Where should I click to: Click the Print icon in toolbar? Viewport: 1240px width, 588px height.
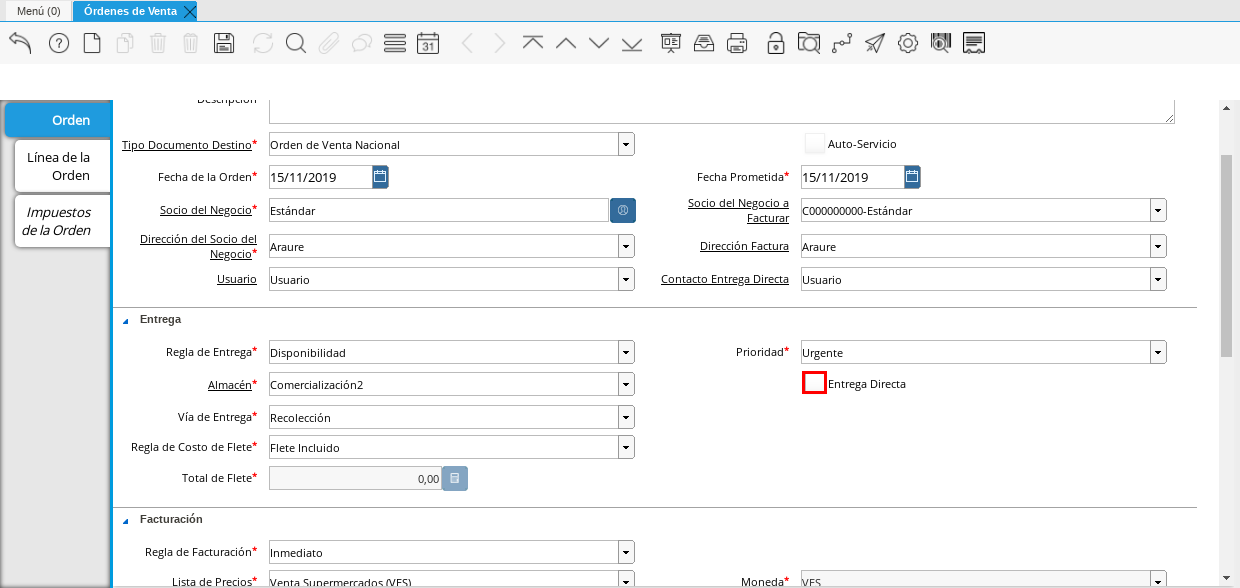coord(737,43)
